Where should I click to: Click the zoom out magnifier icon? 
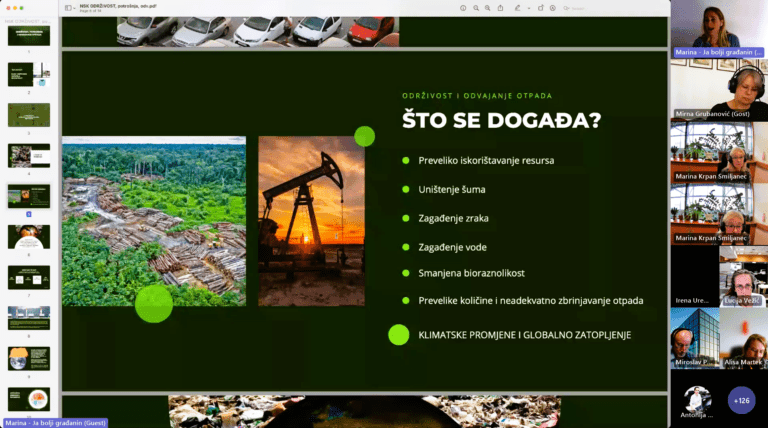pyautogui.click(x=476, y=8)
